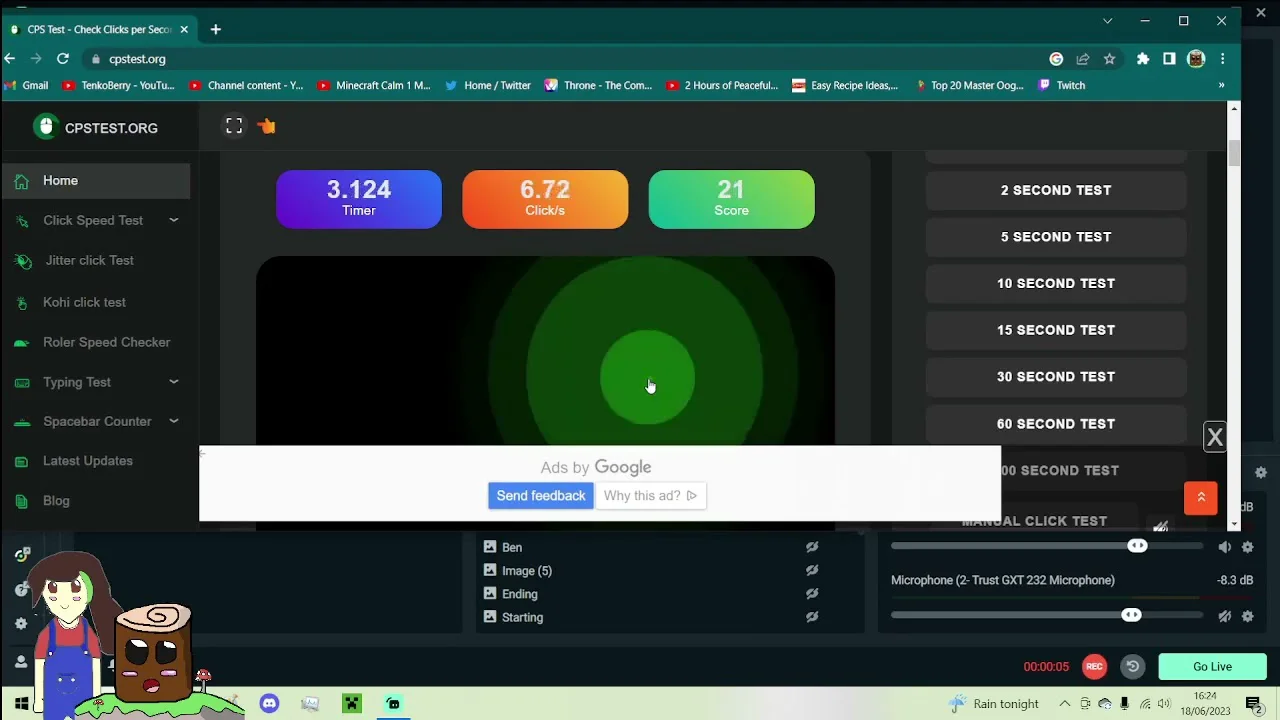Click the OBS REC recording button

[1094, 667]
